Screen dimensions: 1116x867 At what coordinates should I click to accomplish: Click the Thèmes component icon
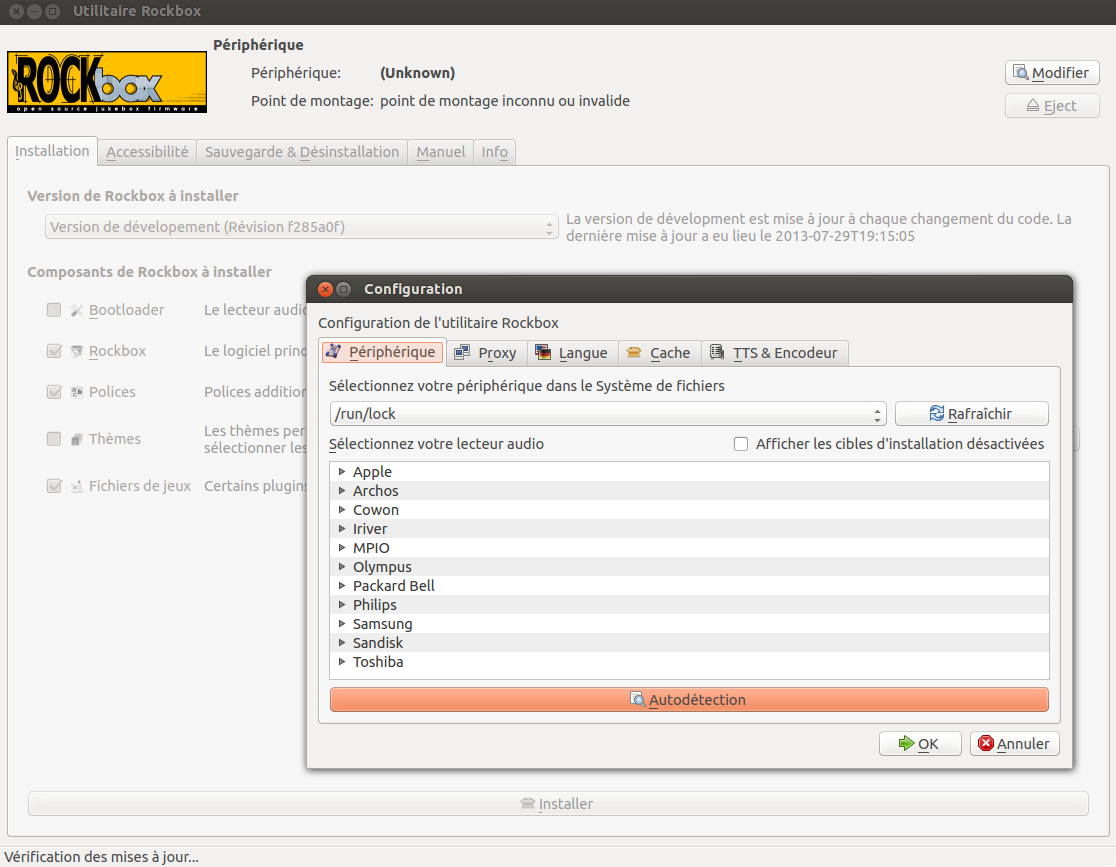coord(76,439)
